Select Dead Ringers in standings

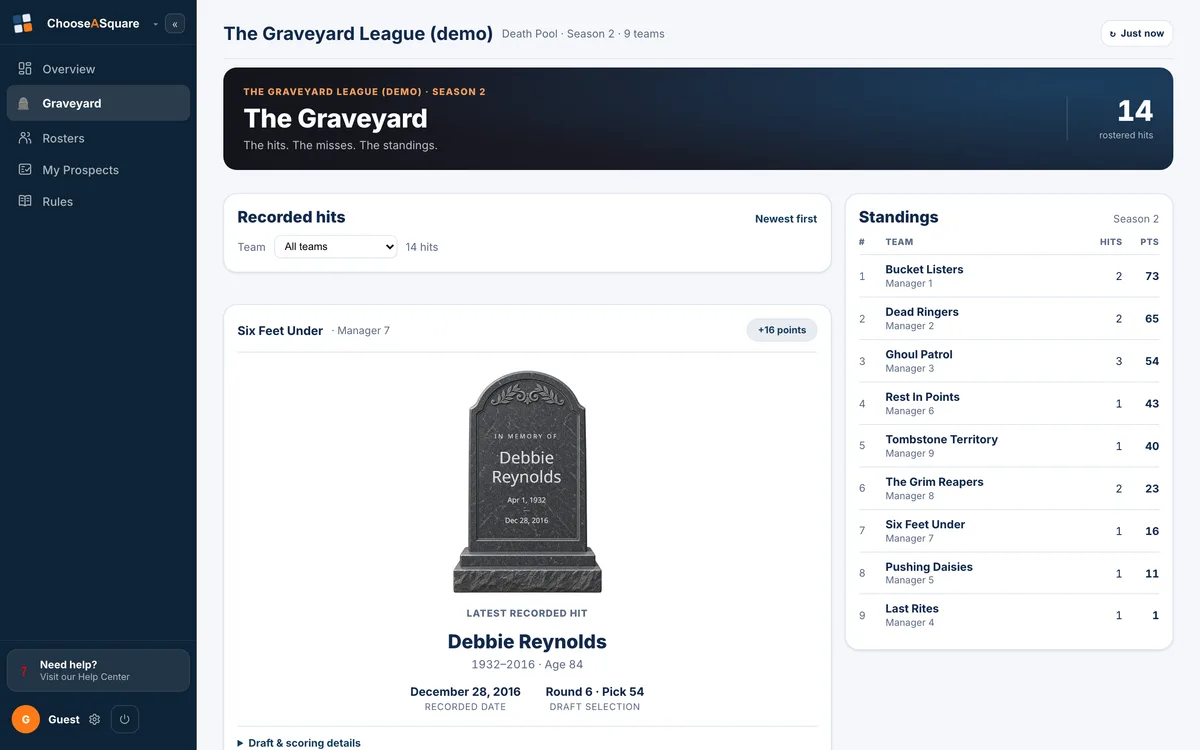pos(922,312)
